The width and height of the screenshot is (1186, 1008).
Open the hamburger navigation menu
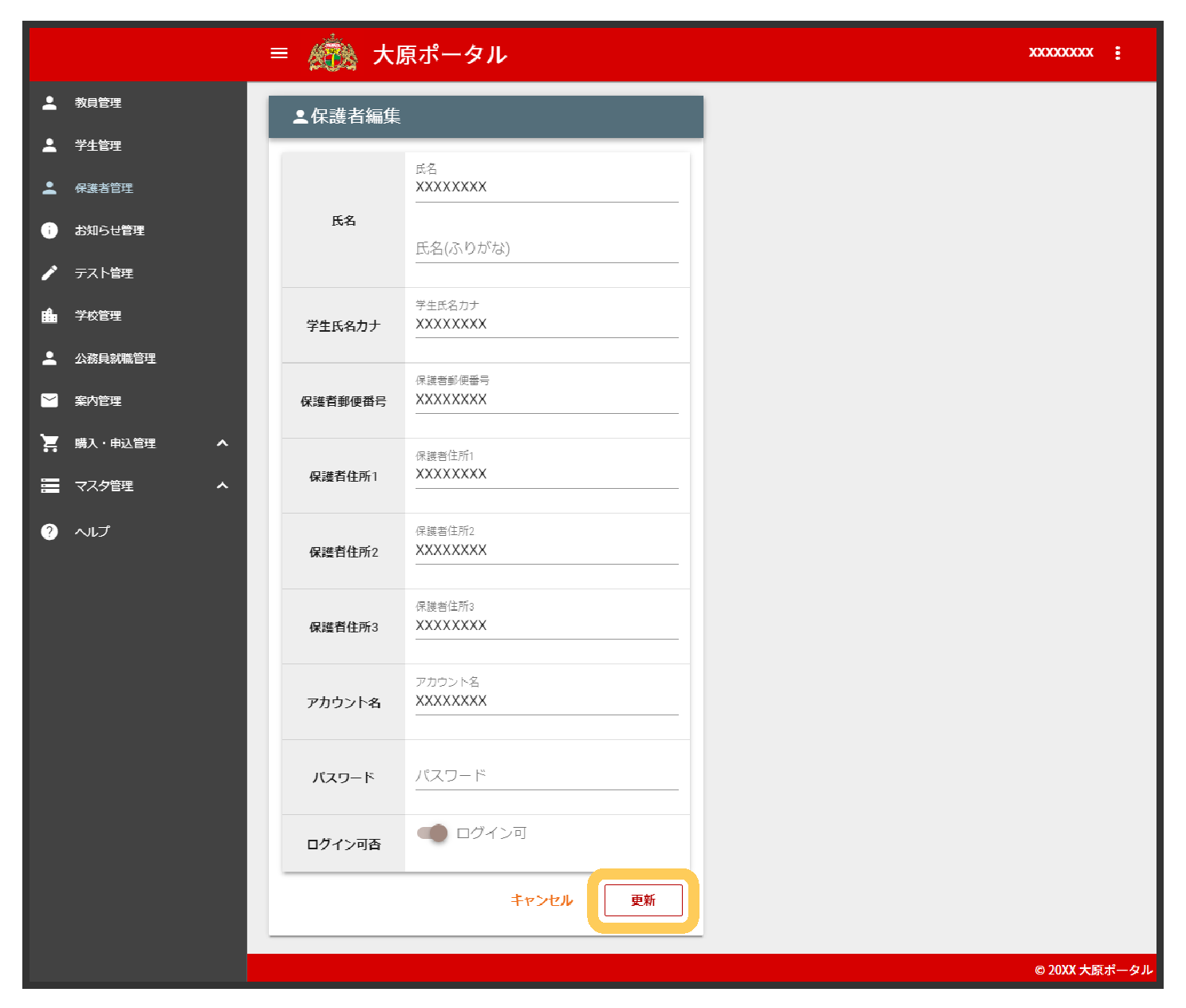[x=279, y=53]
